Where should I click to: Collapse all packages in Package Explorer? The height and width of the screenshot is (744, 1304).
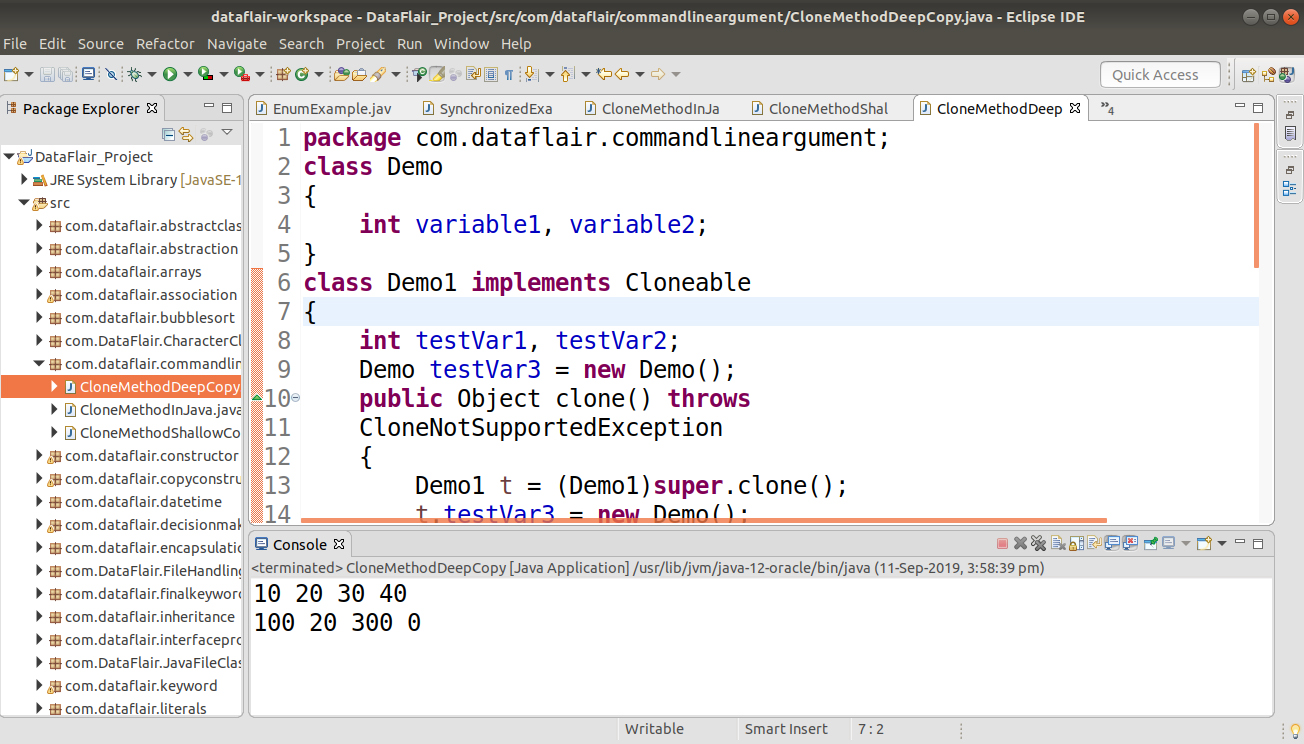(x=168, y=132)
